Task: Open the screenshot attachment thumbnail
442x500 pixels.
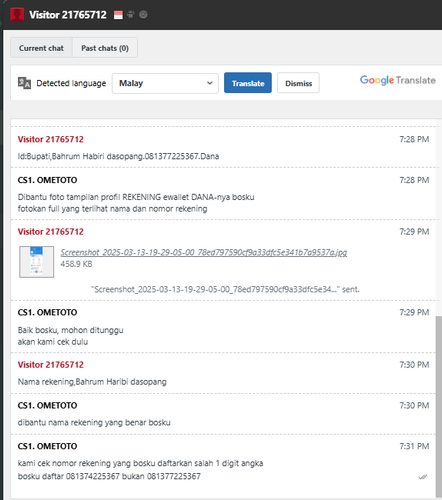Action: click(x=37, y=262)
